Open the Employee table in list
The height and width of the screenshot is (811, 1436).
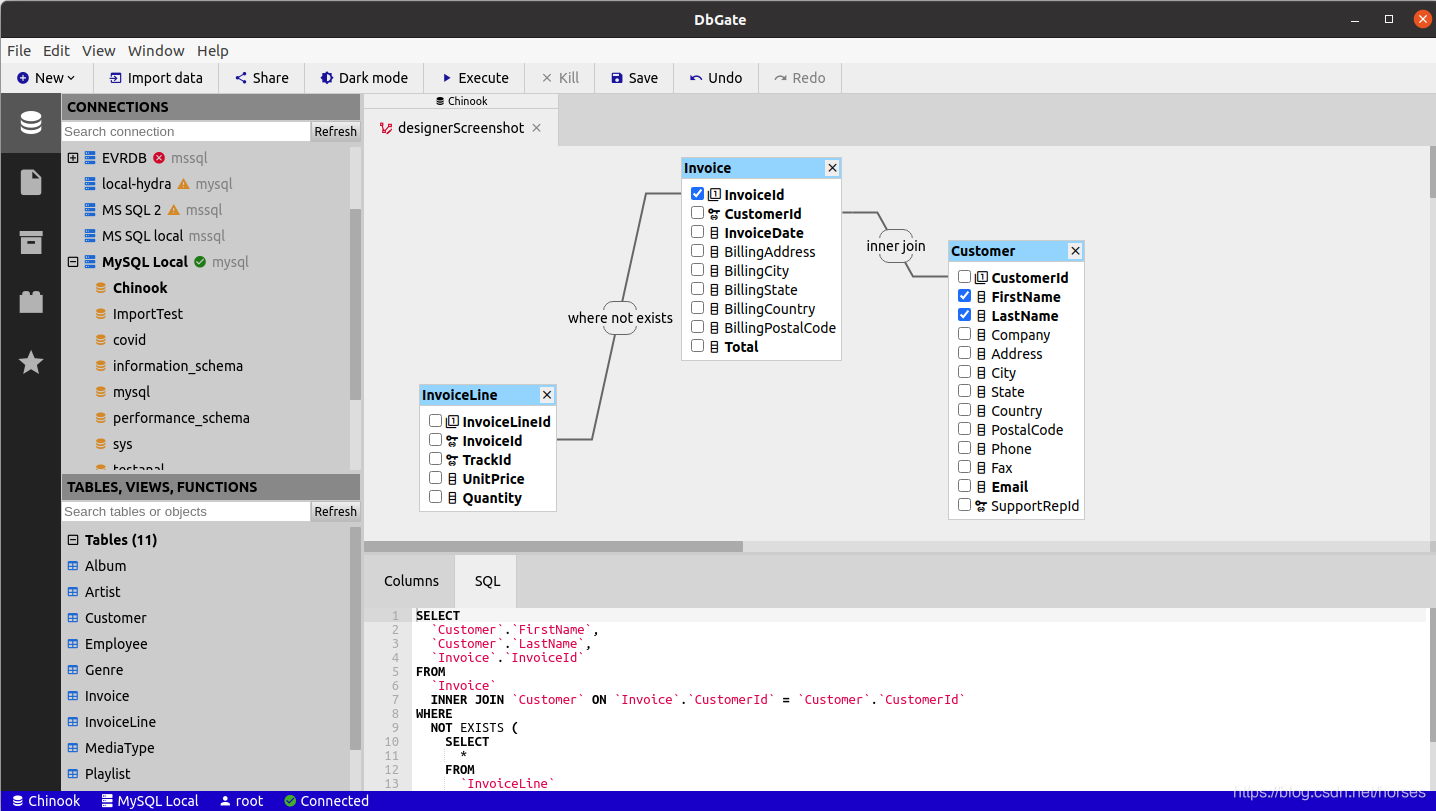tap(116, 644)
